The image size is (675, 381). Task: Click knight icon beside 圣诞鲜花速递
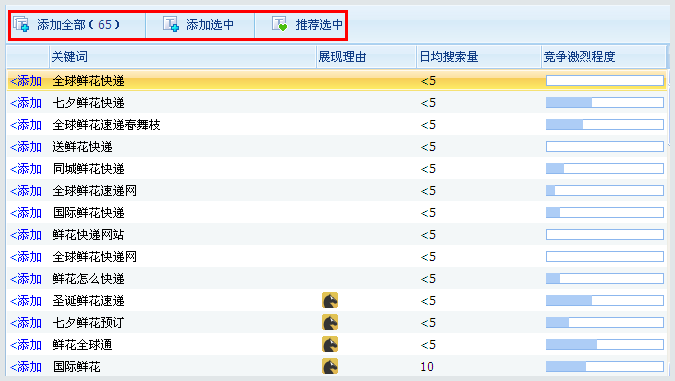330,300
